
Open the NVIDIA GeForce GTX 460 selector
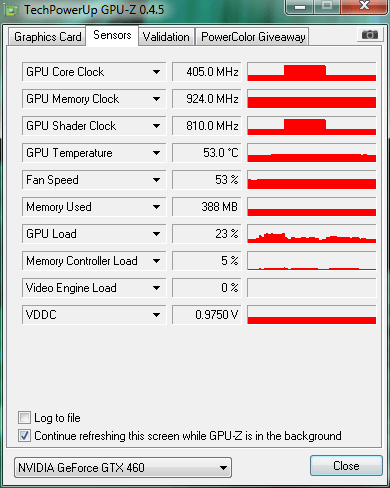pyautogui.click(x=123, y=467)
